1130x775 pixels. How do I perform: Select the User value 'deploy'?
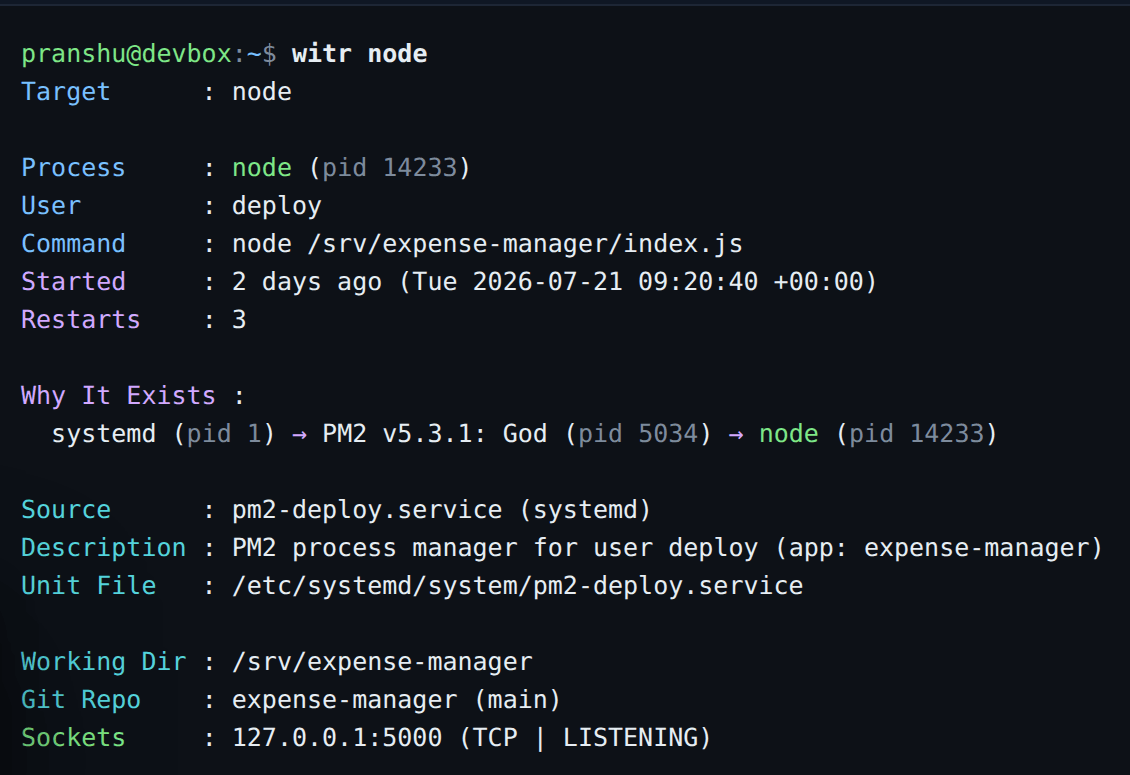click(277, 206)
